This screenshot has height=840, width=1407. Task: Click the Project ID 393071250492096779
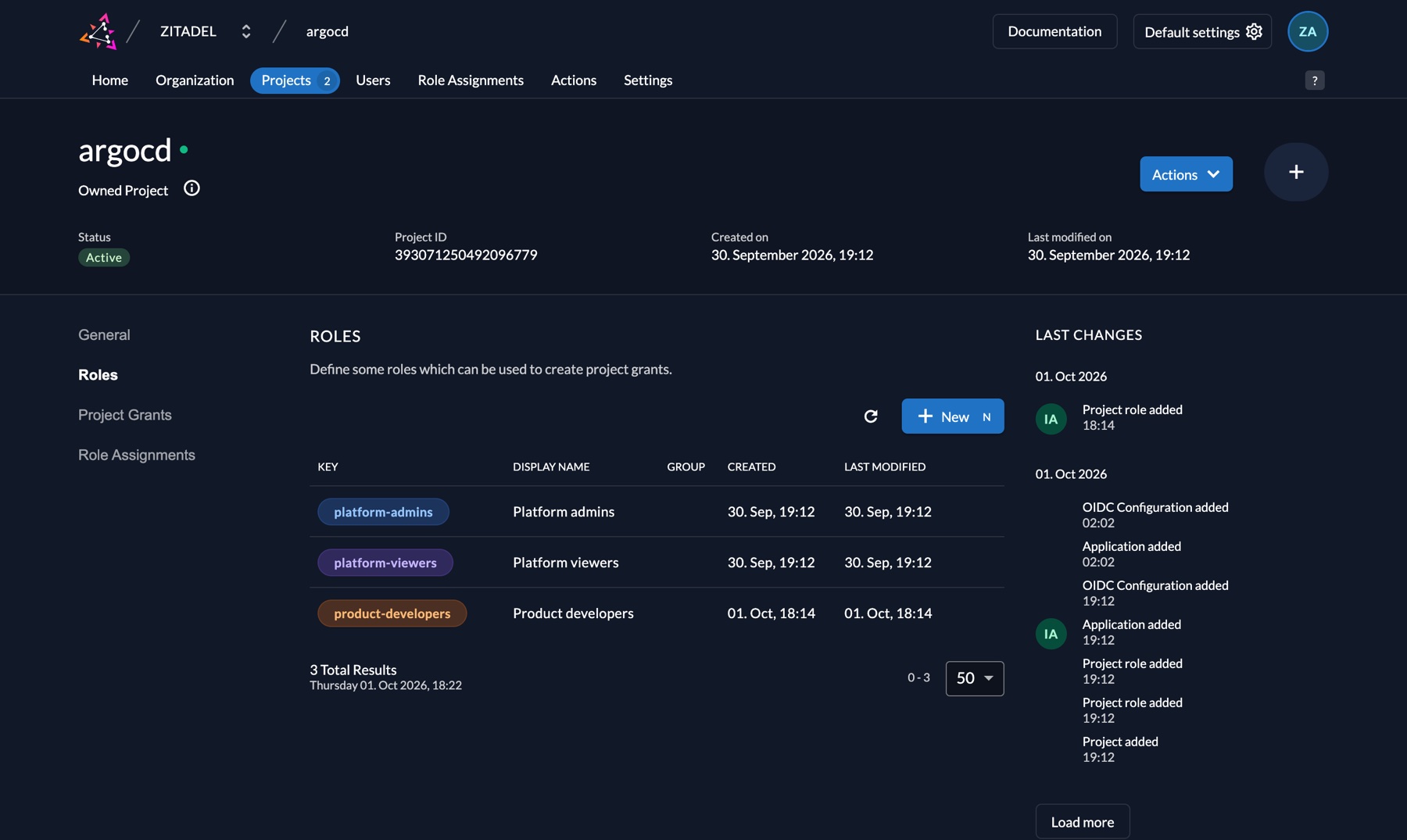pyautogui.click(x=466, y=255)
